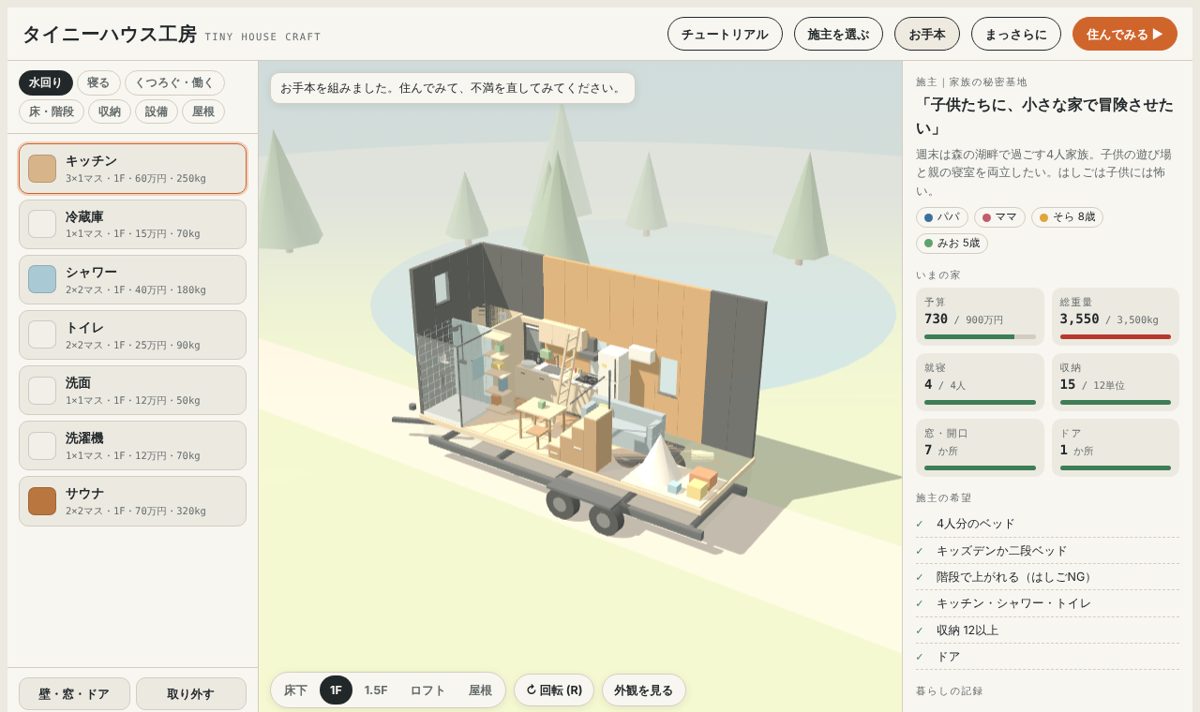This screenshot has width=1200, height=712.
Task: Click the パパ family member chip
Action: click(942, 217)
